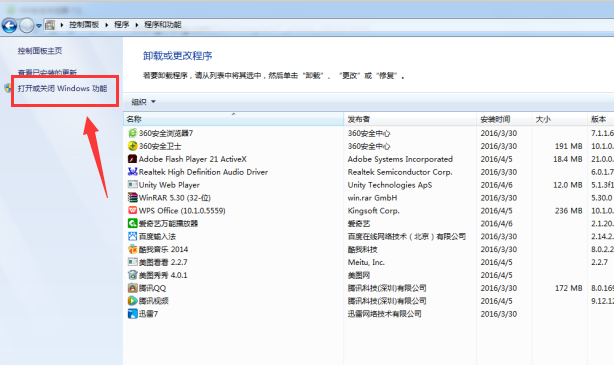Select the 美图看看 2.2.7 name

point(163,262)
